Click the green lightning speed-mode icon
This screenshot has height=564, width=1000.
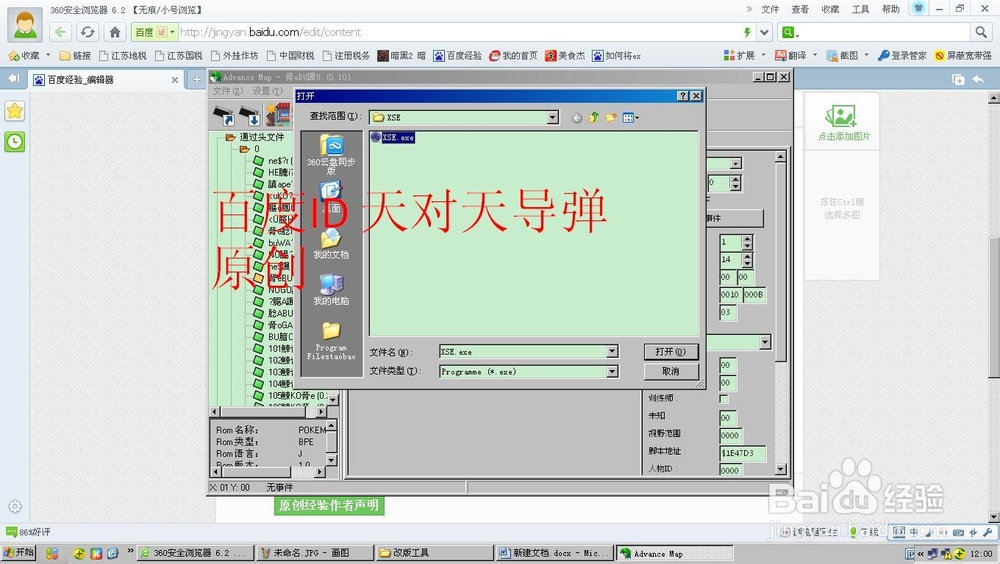click(747, 32)
